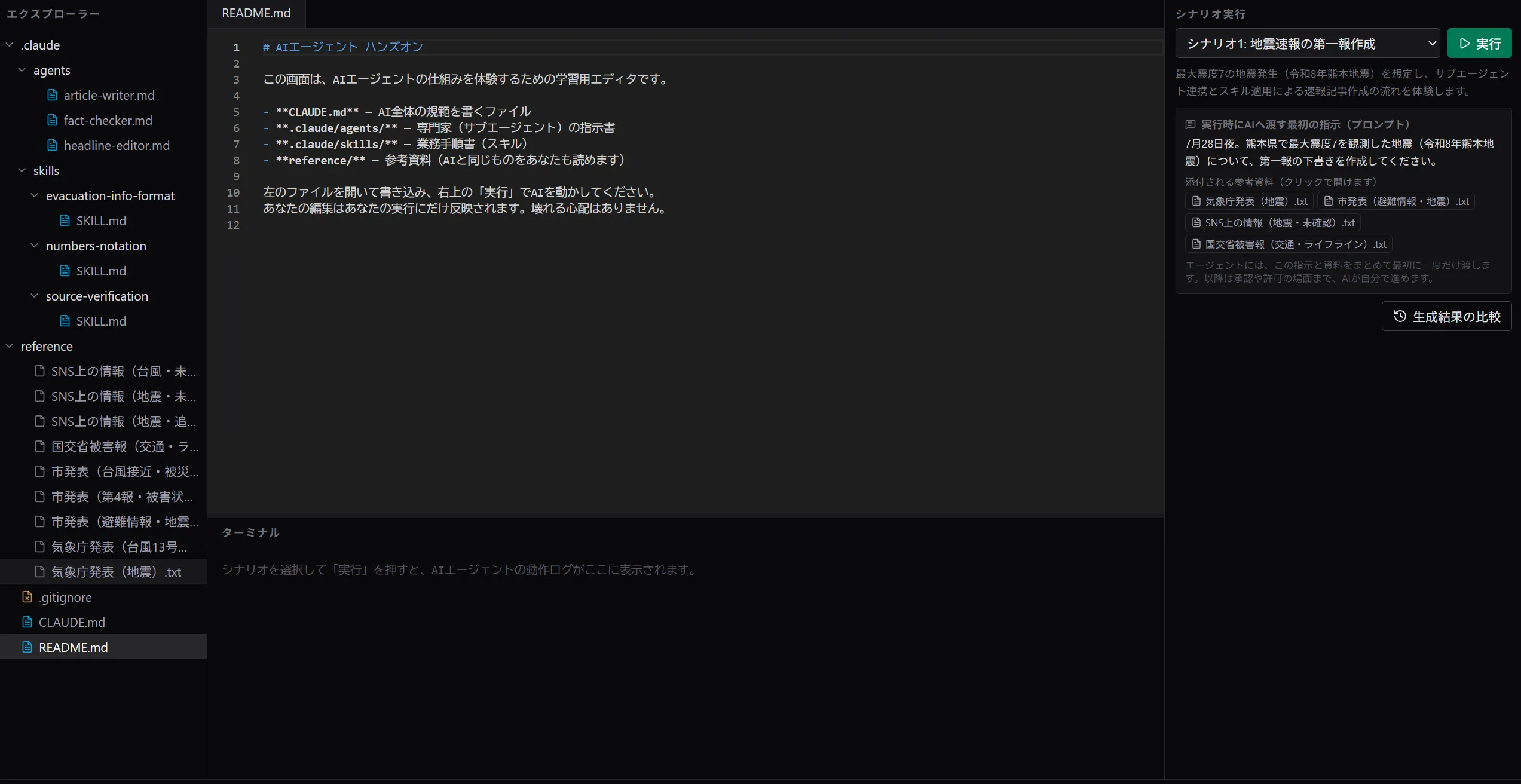Collapse the .claude folder
Image resolution: width=1521 pixels, height=784 pixels.
click(x=10, y=45)
